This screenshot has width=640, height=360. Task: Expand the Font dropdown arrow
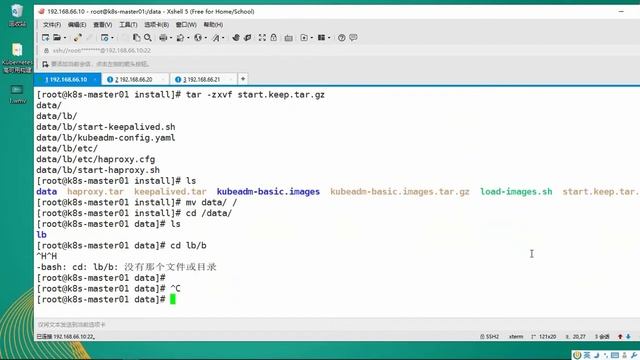click(x=223, y=38)
